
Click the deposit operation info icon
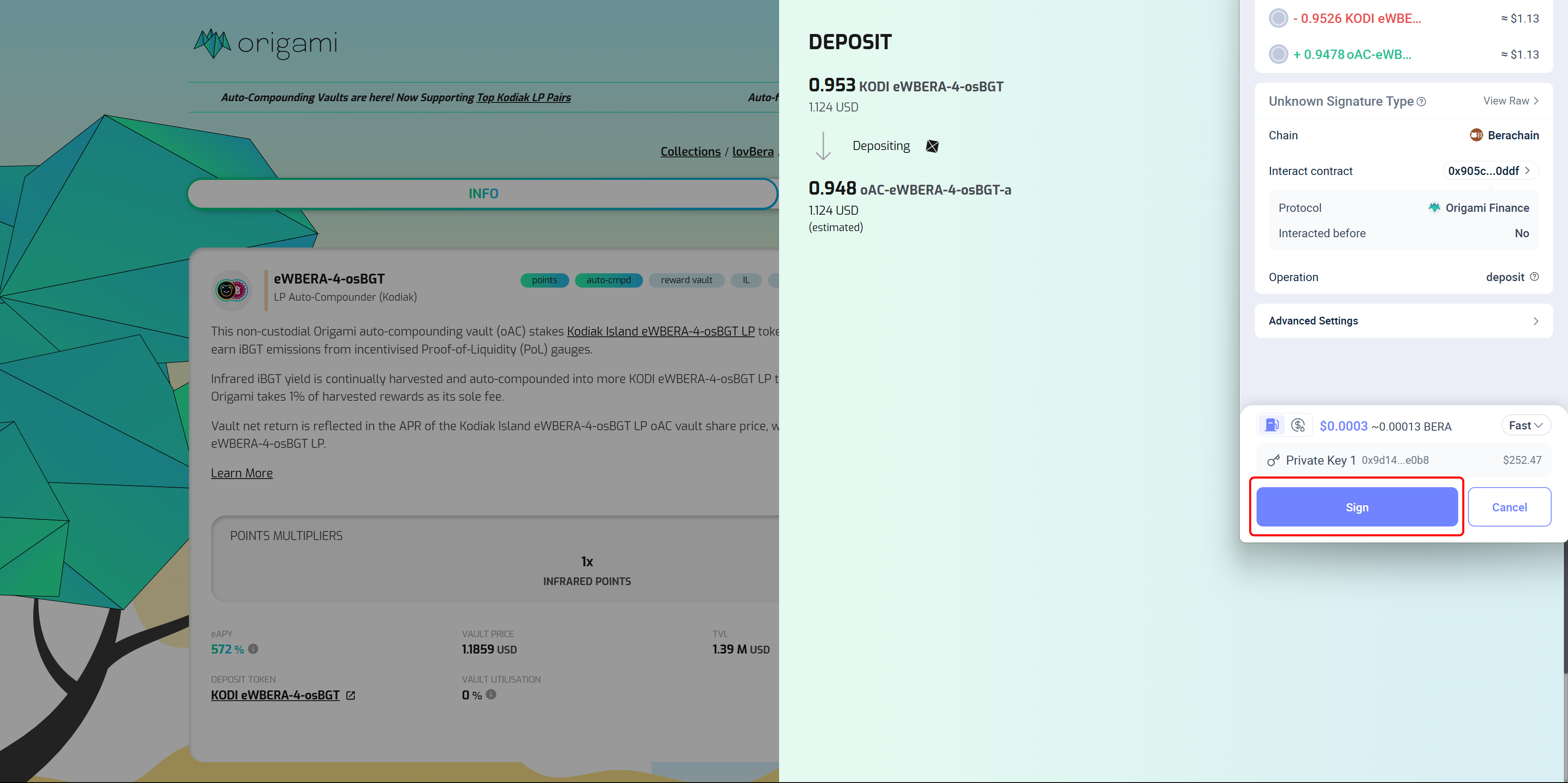1534,277
